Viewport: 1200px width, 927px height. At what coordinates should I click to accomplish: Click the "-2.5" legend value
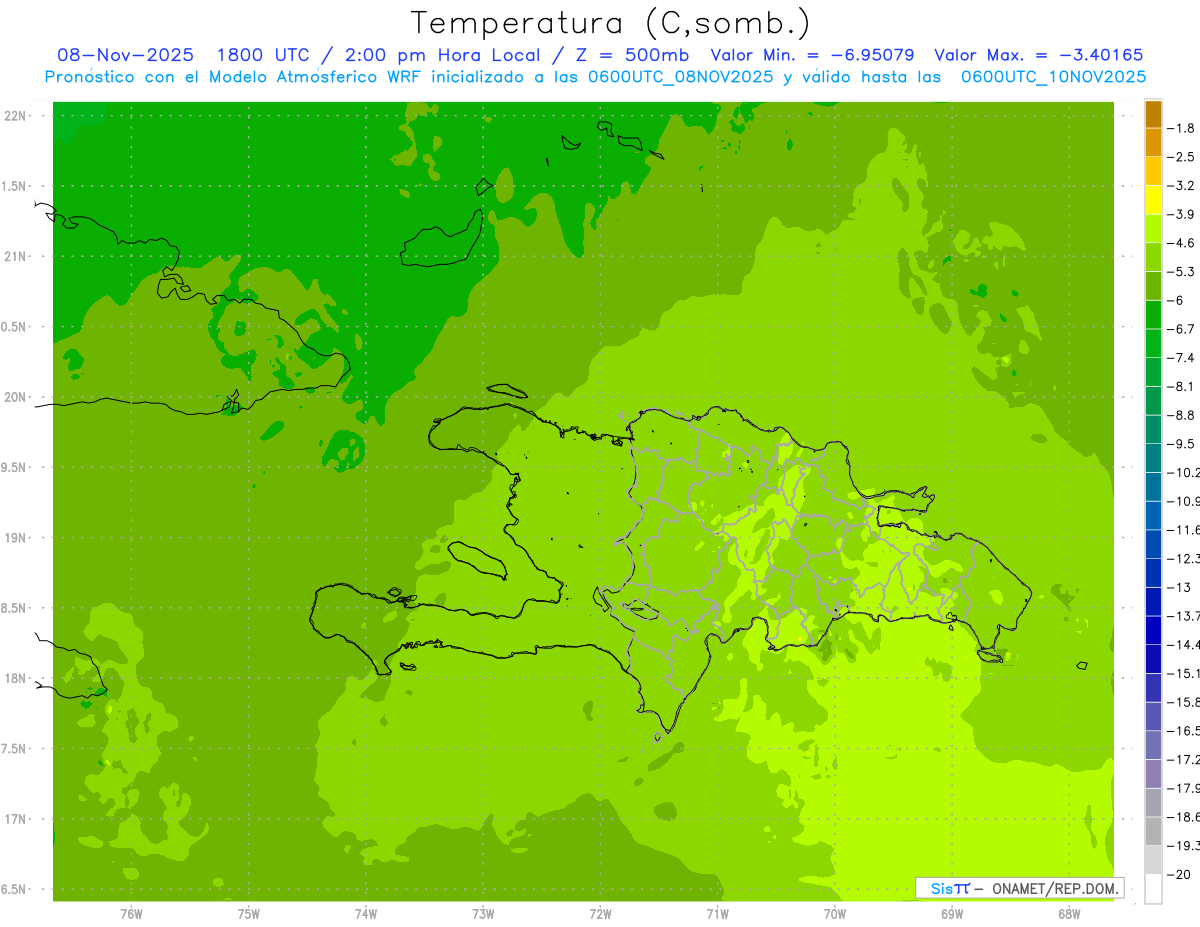pyautogui.click(x=1183, y=157)
